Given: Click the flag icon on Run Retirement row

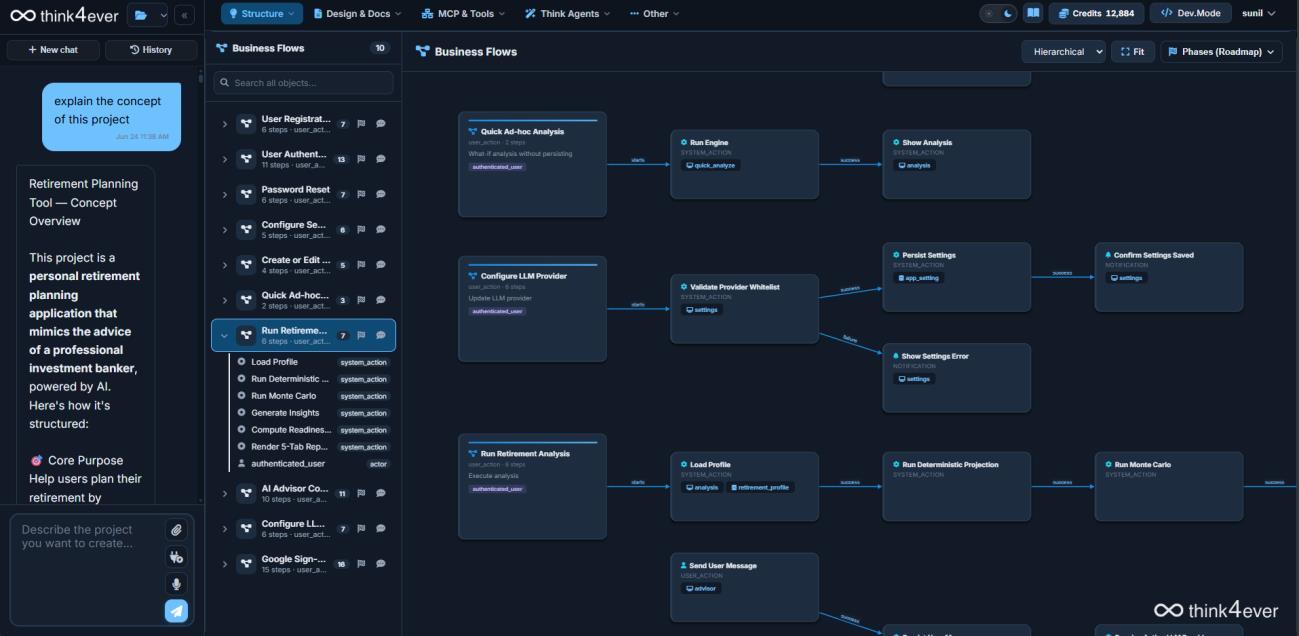Looking at the screenshot, I should click(361, 335).
